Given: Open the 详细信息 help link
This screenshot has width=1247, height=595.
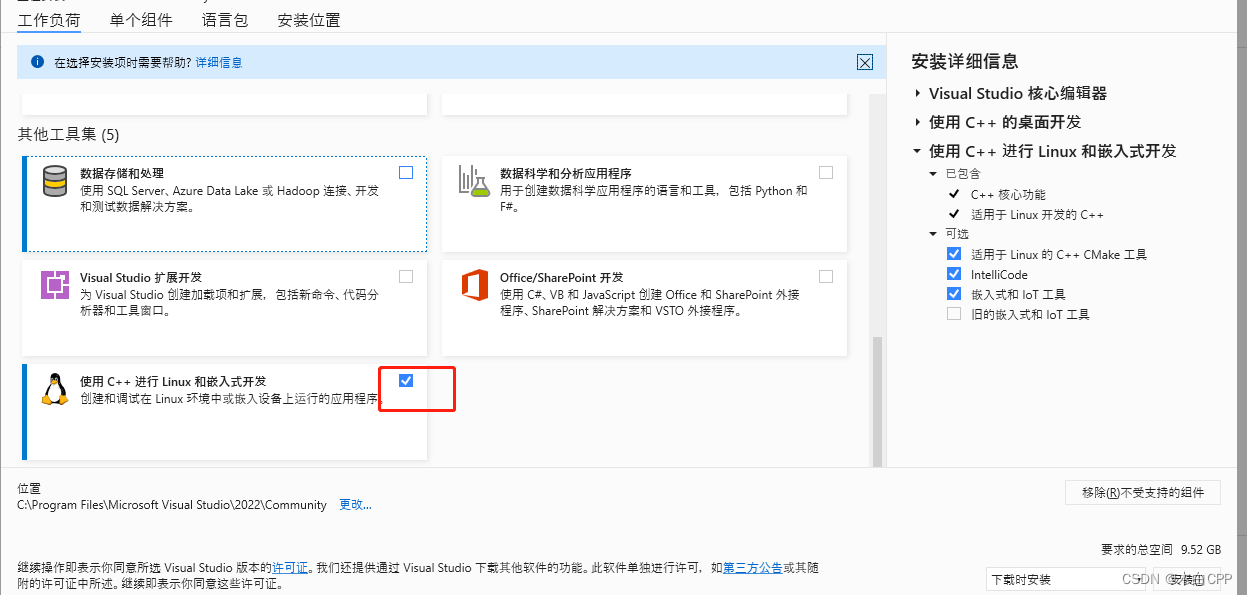Looking at the screenshot, I should click(219, 62).
